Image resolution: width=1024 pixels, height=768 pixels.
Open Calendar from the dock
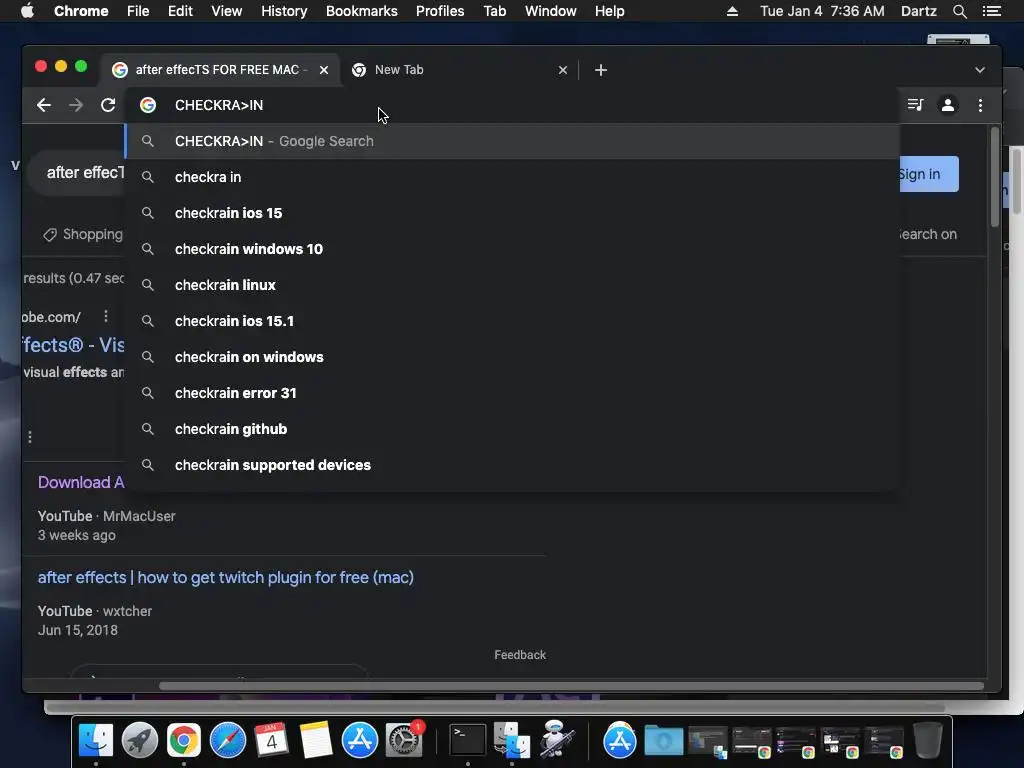tap(272, 741)
